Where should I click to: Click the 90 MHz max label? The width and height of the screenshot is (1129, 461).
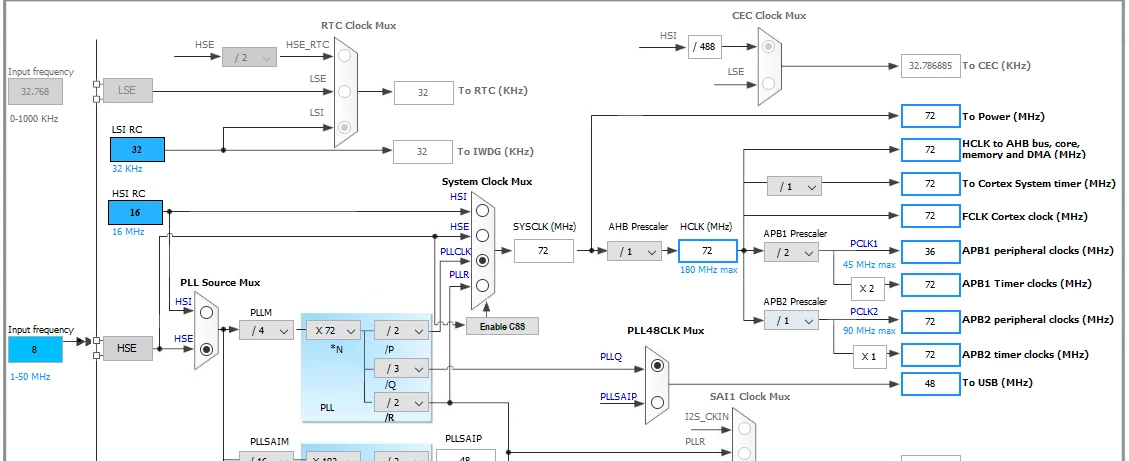(869, 331)
